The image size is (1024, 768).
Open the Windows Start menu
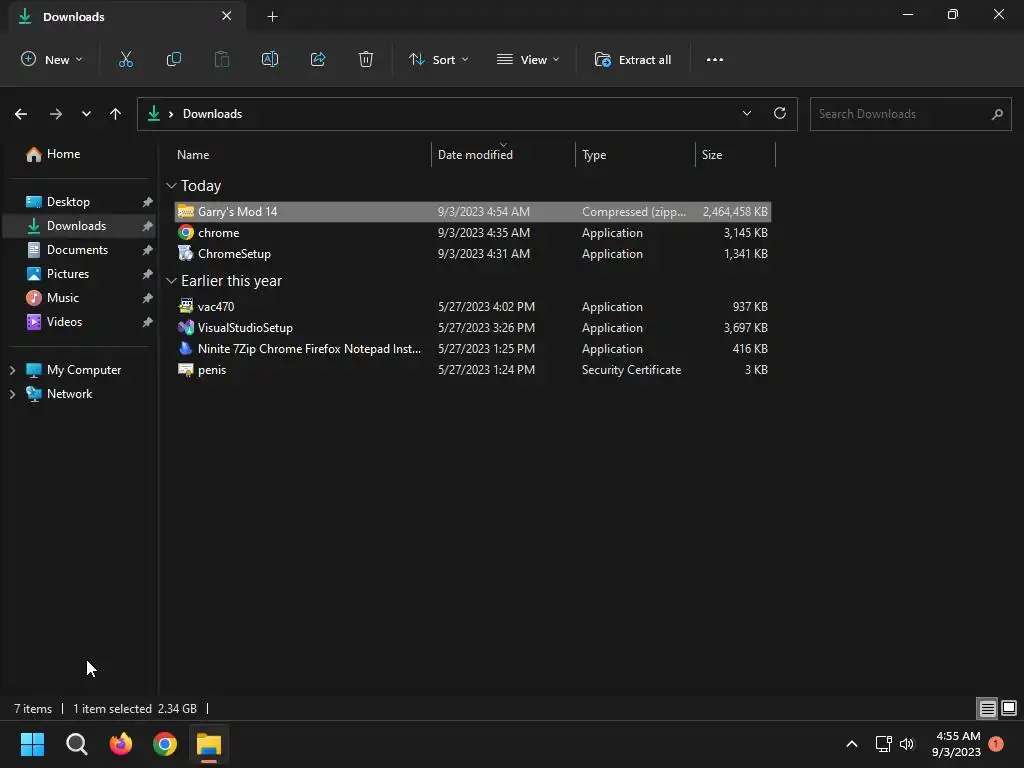pos(32,744)
